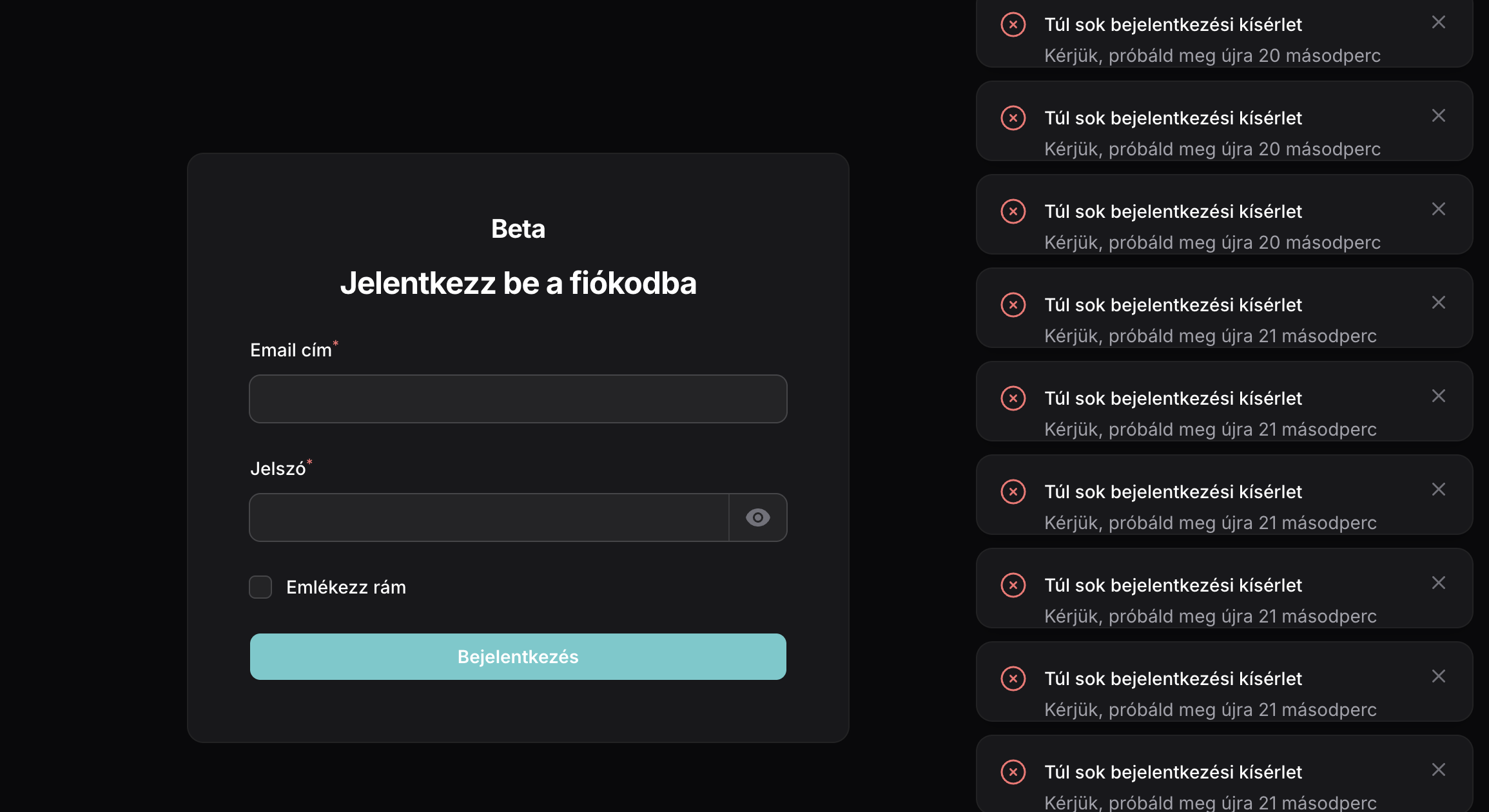The image size is (1489, 812).
Task: Close the fifth toast notification from top
Action: tap(1438, 396)
